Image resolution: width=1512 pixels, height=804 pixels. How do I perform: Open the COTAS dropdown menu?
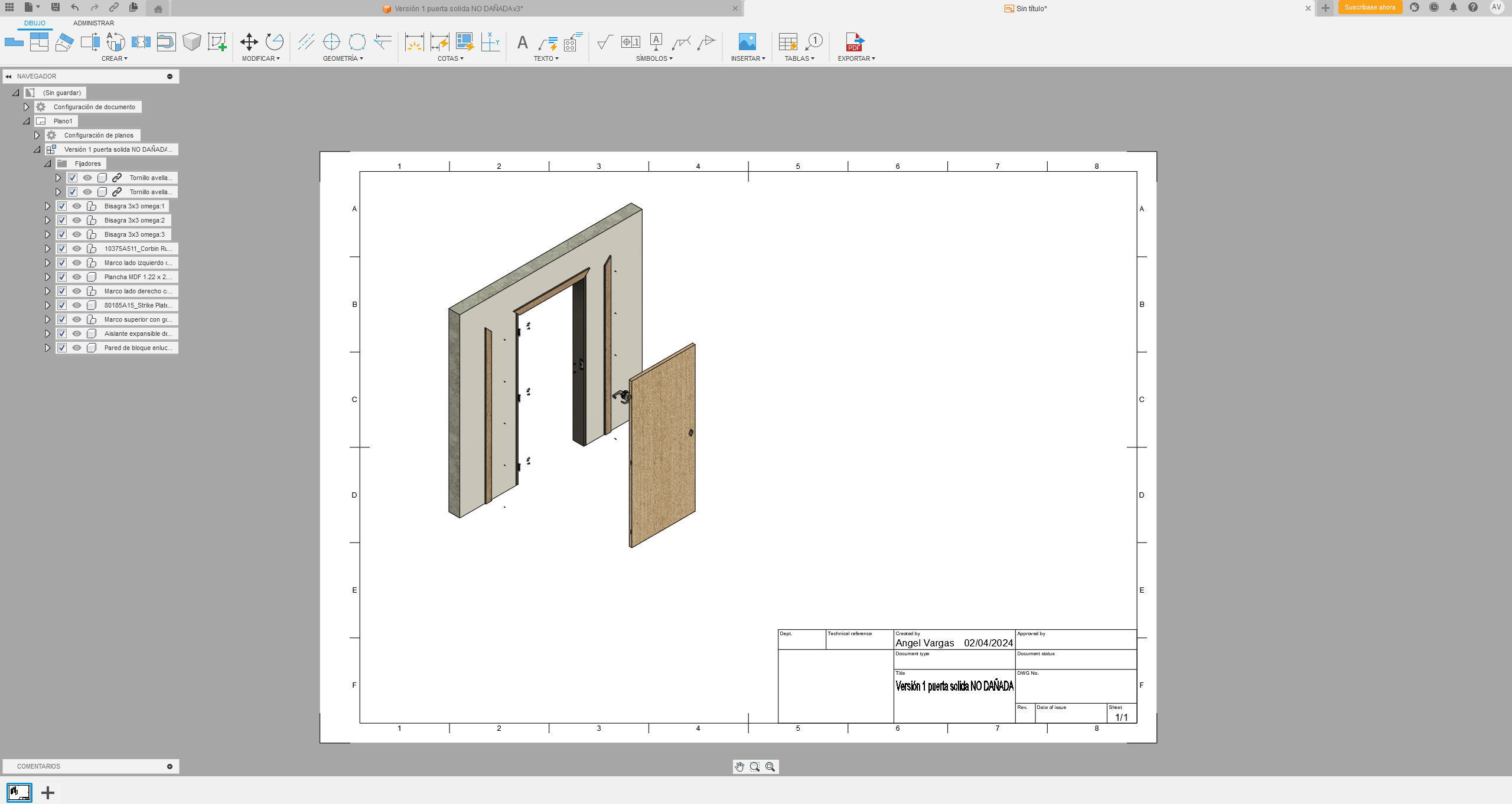(x=450, y=58)
